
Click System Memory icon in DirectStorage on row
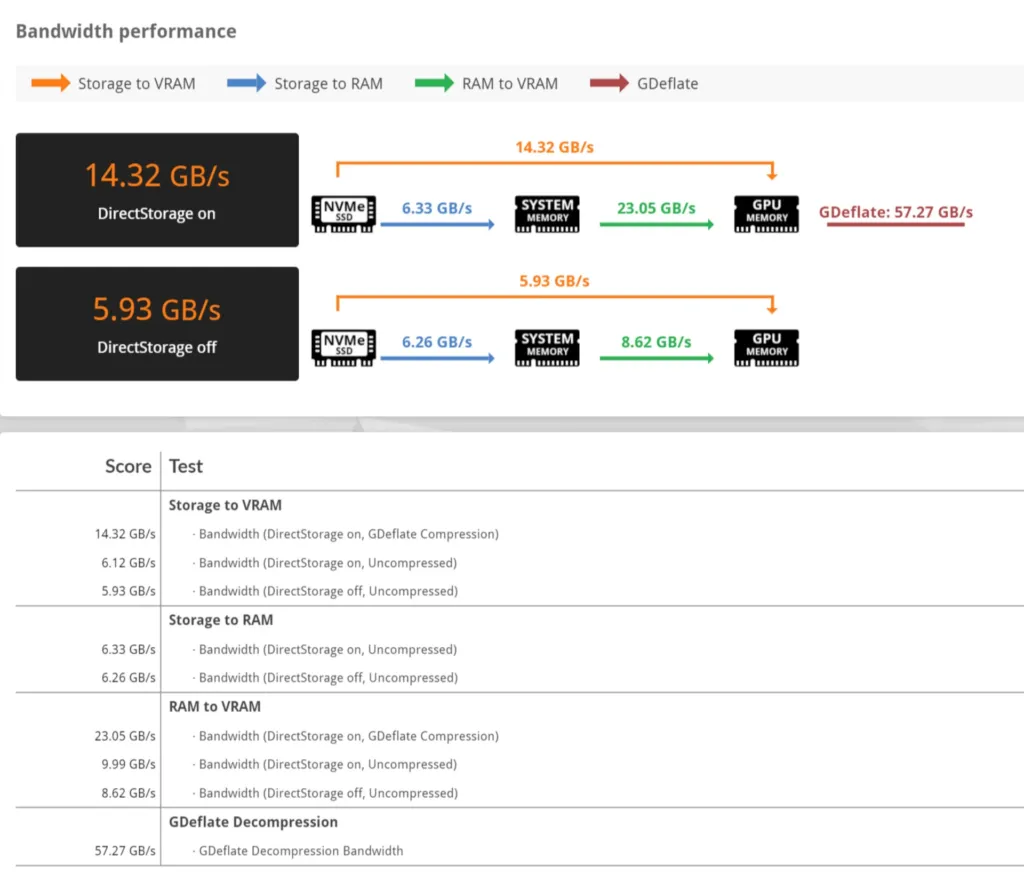tap(547, 214)
